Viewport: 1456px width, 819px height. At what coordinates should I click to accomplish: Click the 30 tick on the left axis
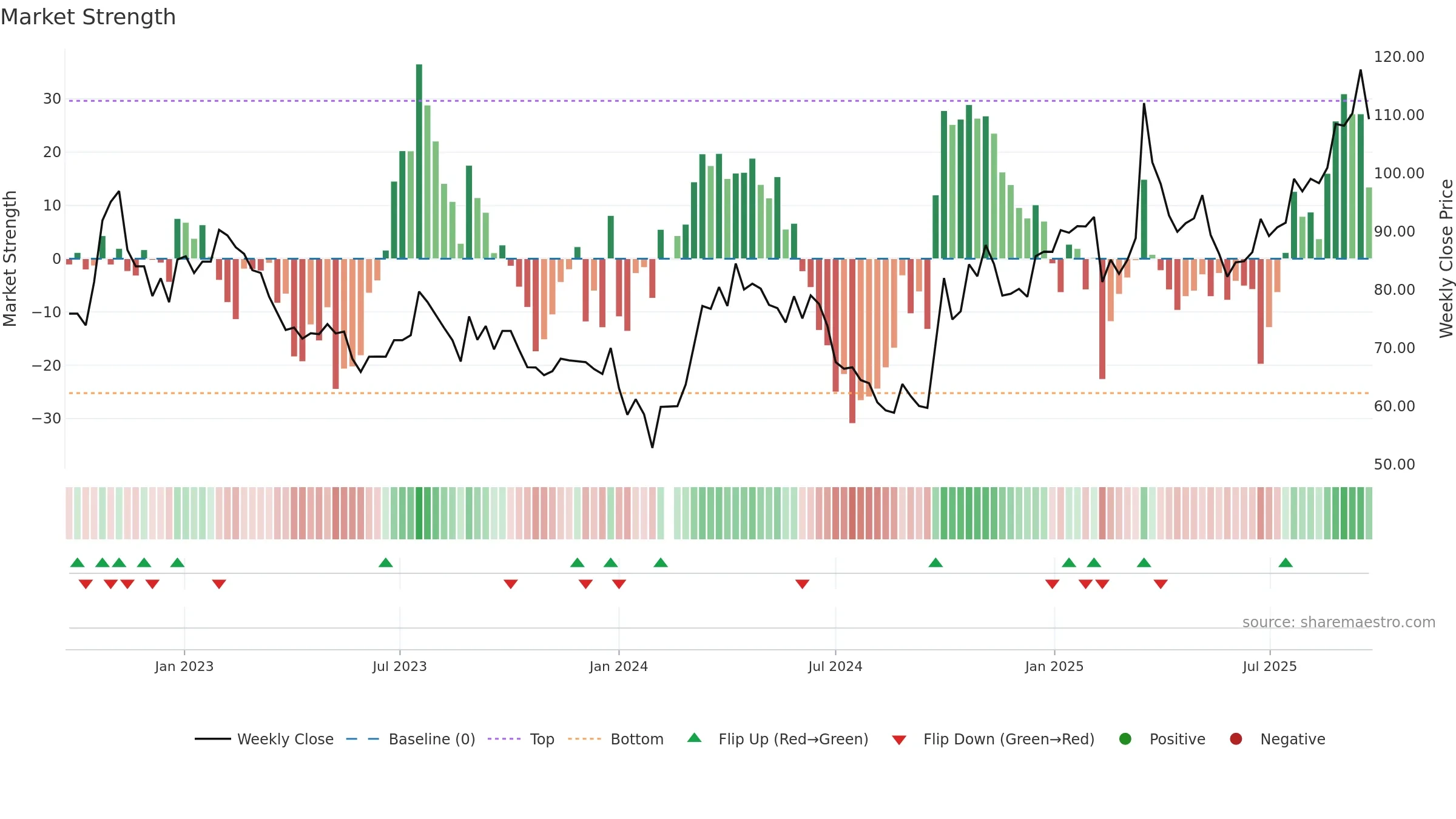click(x=52, y=99)
